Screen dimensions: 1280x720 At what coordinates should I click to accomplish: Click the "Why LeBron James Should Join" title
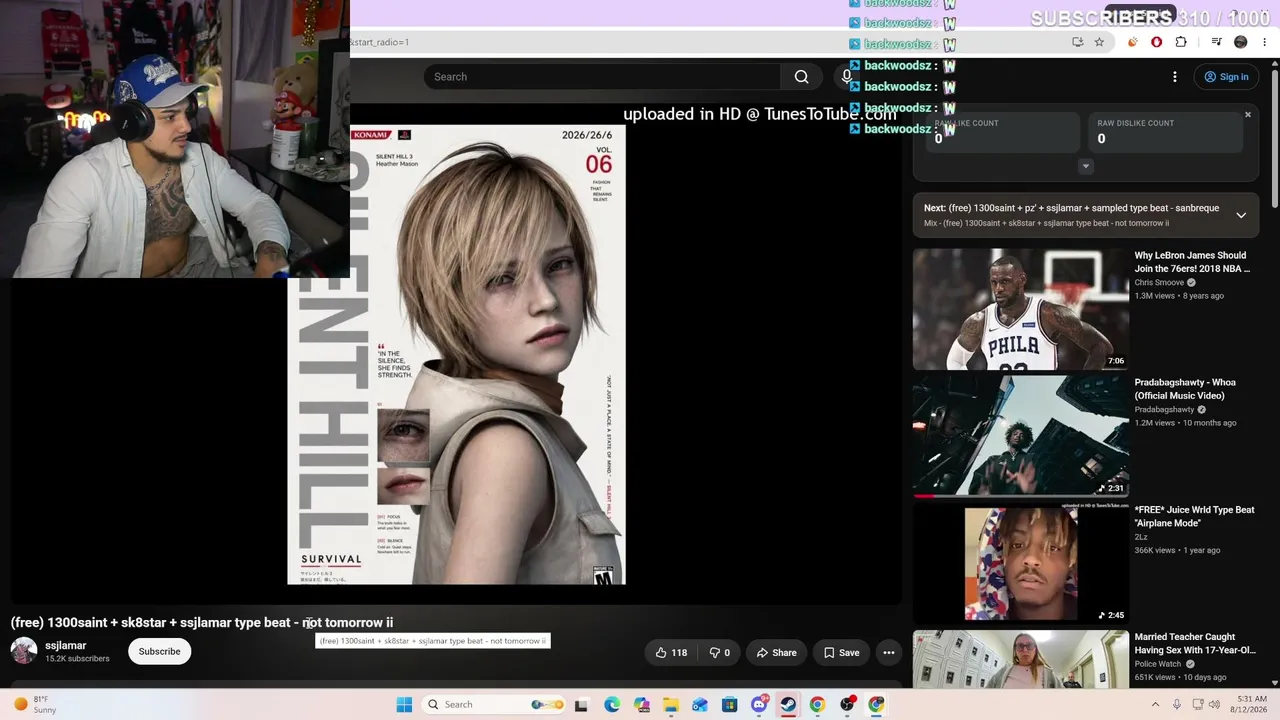click(1192, 262)
